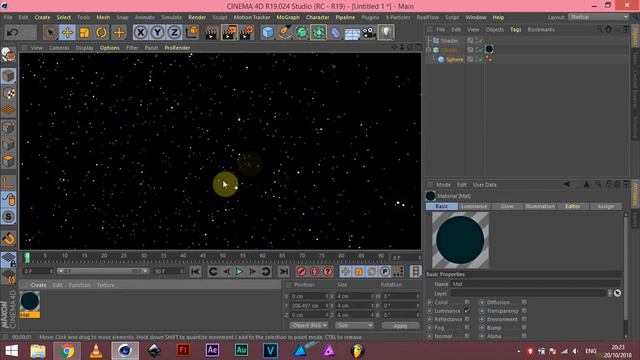Click the recent tools plus icon
The image size is (640, 360).
119,32
